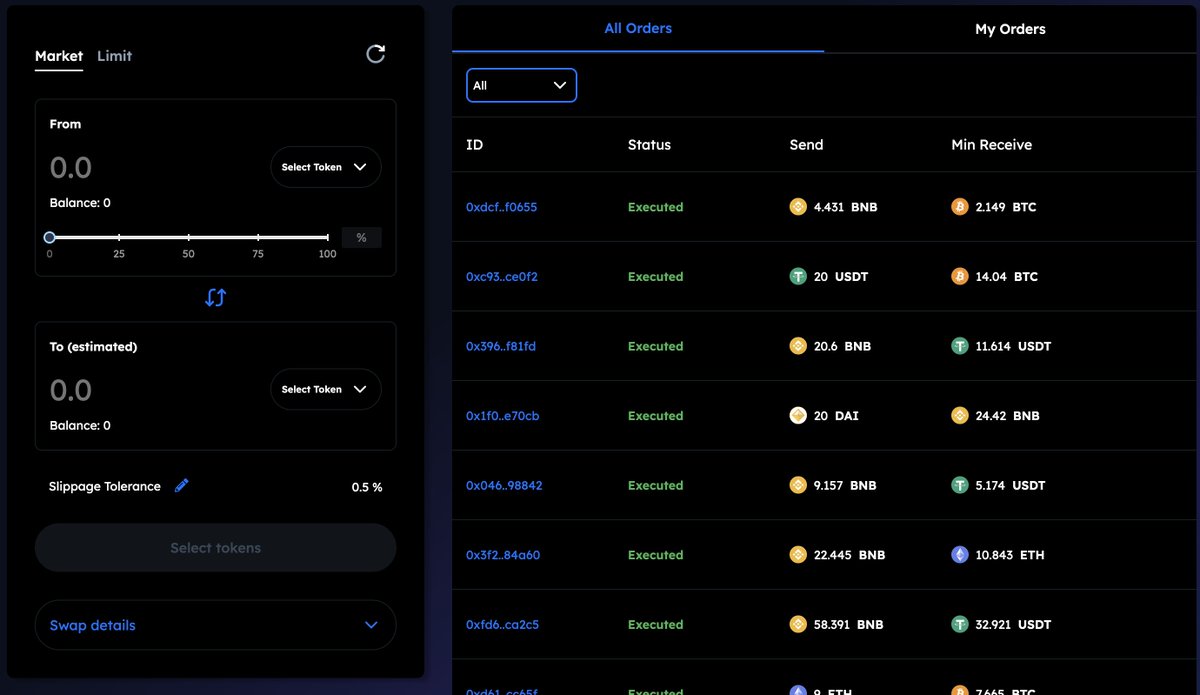Open the All orders filter dropdown
This screenshot has height=695, width=1200.
tap(521, 85)
